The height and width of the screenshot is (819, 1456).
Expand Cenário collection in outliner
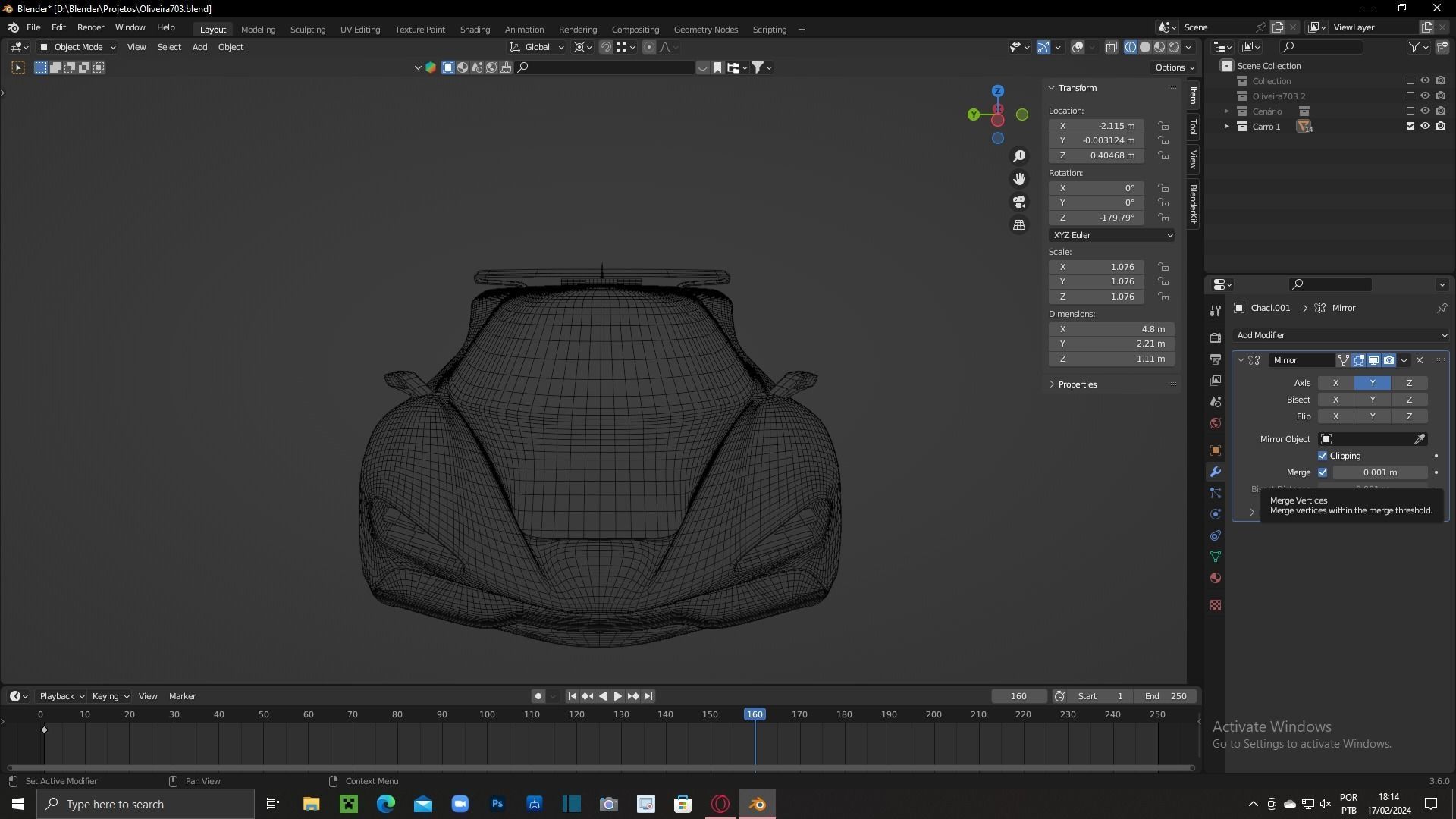tap(1226, 111)
